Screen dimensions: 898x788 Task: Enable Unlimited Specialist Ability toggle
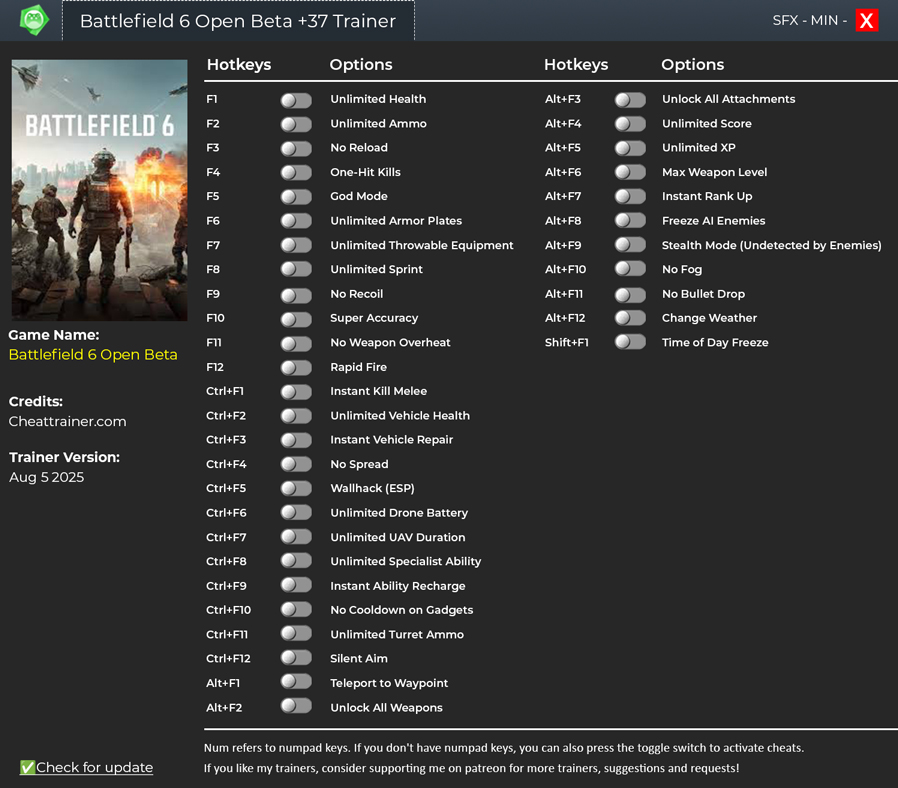(x=296, y=561)
